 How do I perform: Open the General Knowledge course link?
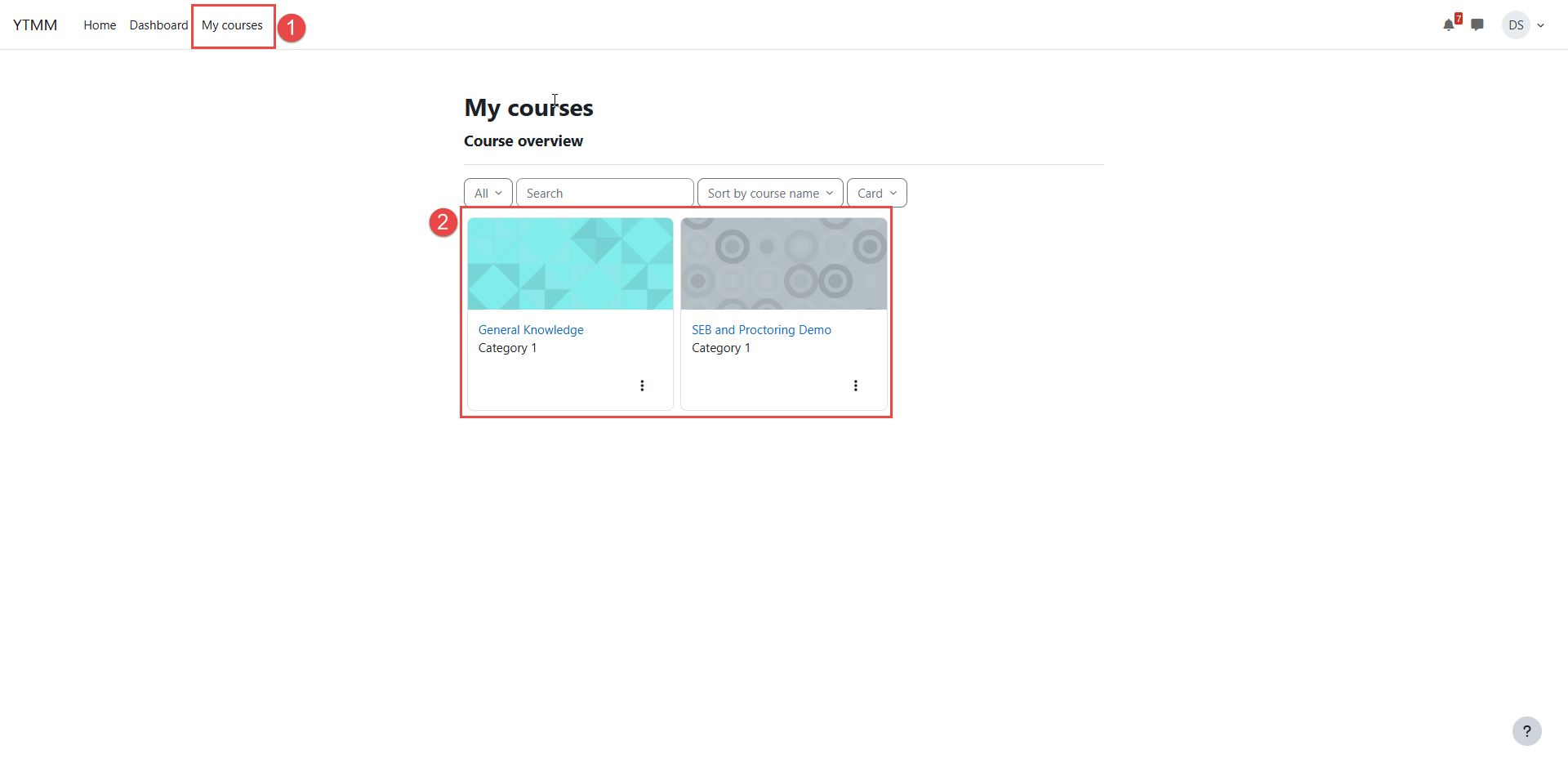[x=531, y=330]
